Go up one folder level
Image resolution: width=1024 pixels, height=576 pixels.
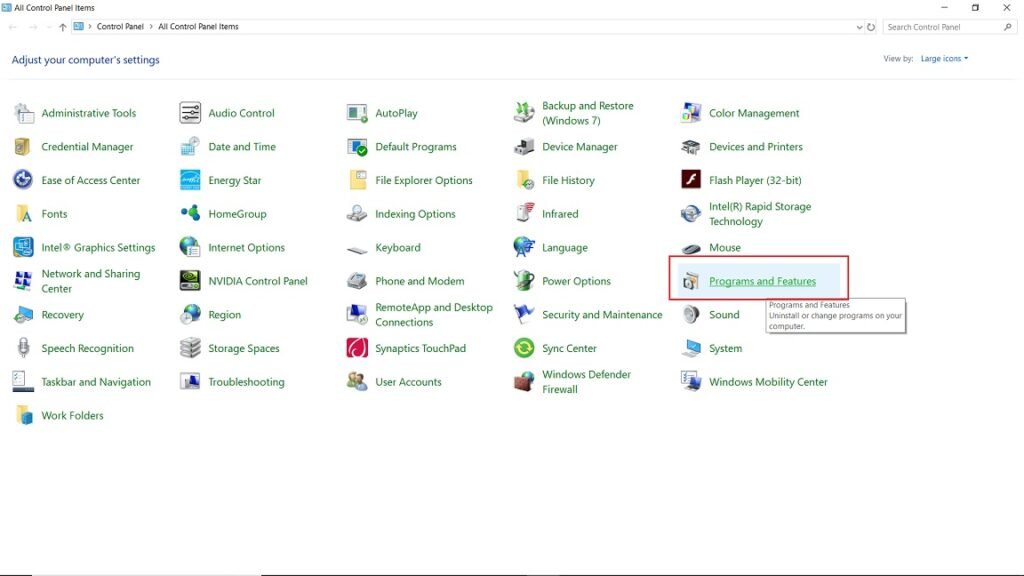[62, 27]
